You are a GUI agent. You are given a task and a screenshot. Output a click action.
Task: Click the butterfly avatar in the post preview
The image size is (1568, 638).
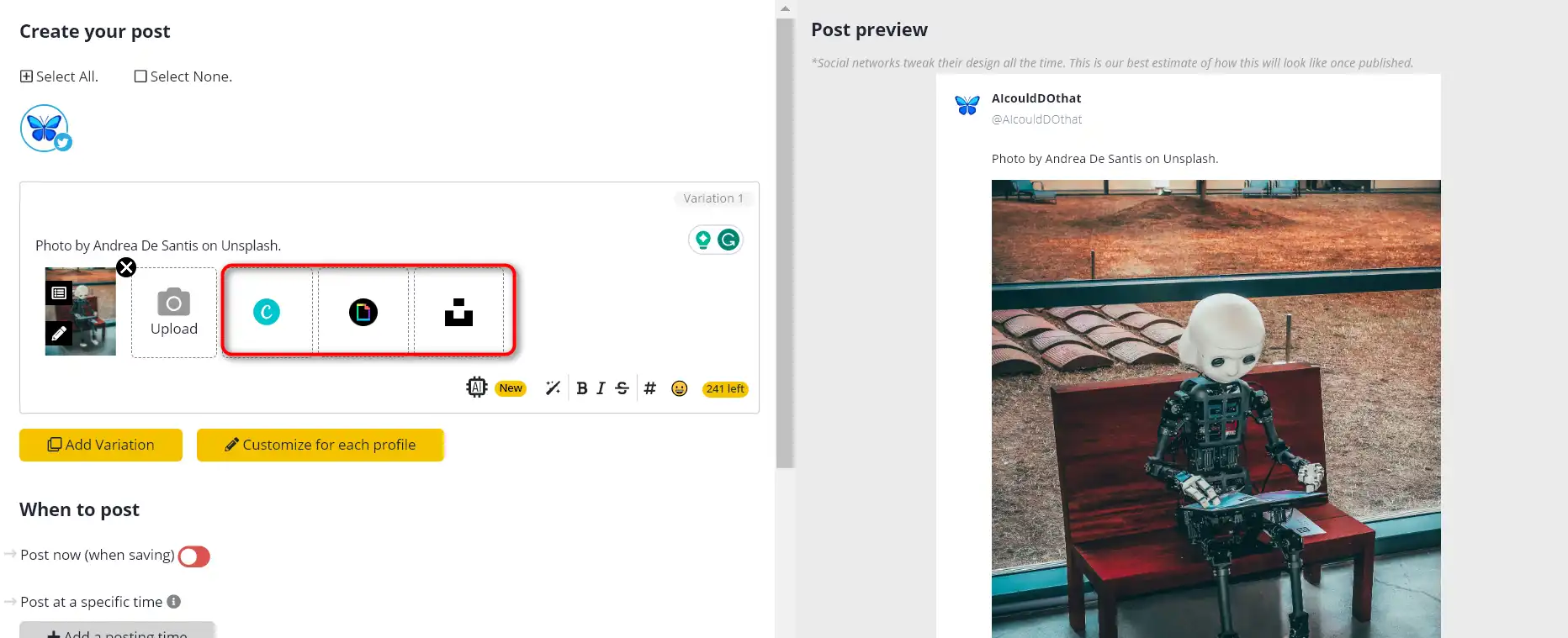point(967,105)
